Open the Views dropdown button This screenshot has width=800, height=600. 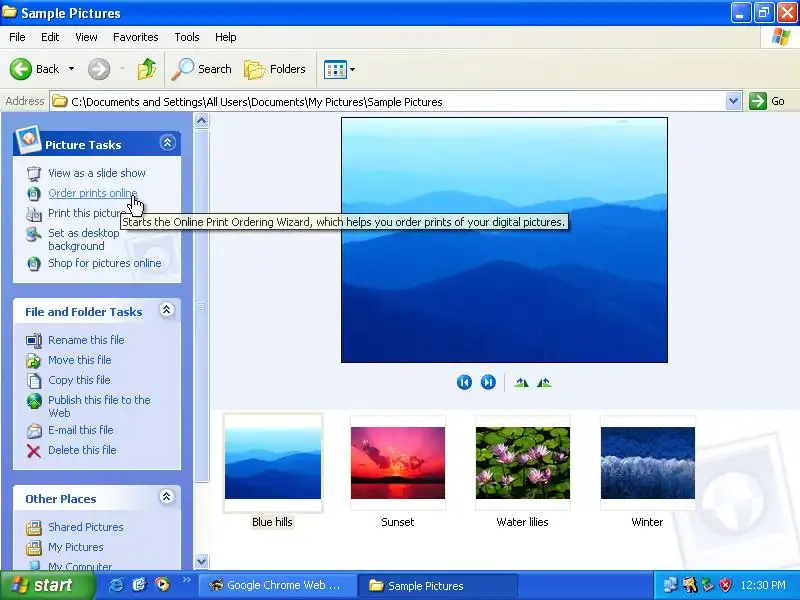click(x=339, y=69)
